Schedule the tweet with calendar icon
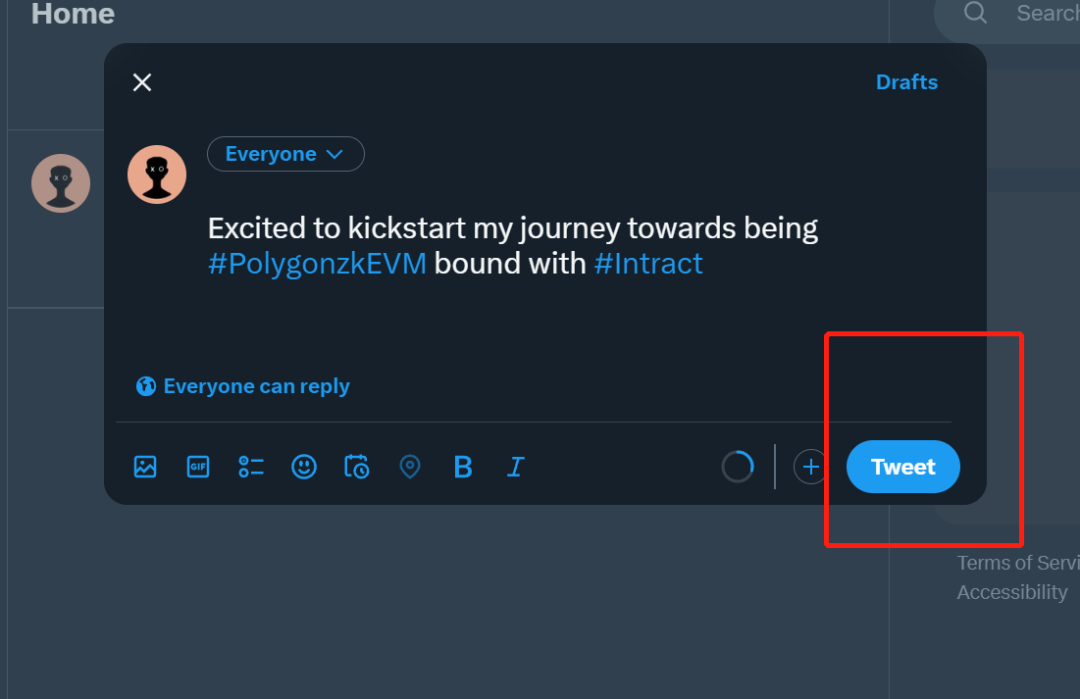The height and width of the screenshot is (699, 1080). tap(357, 466)
